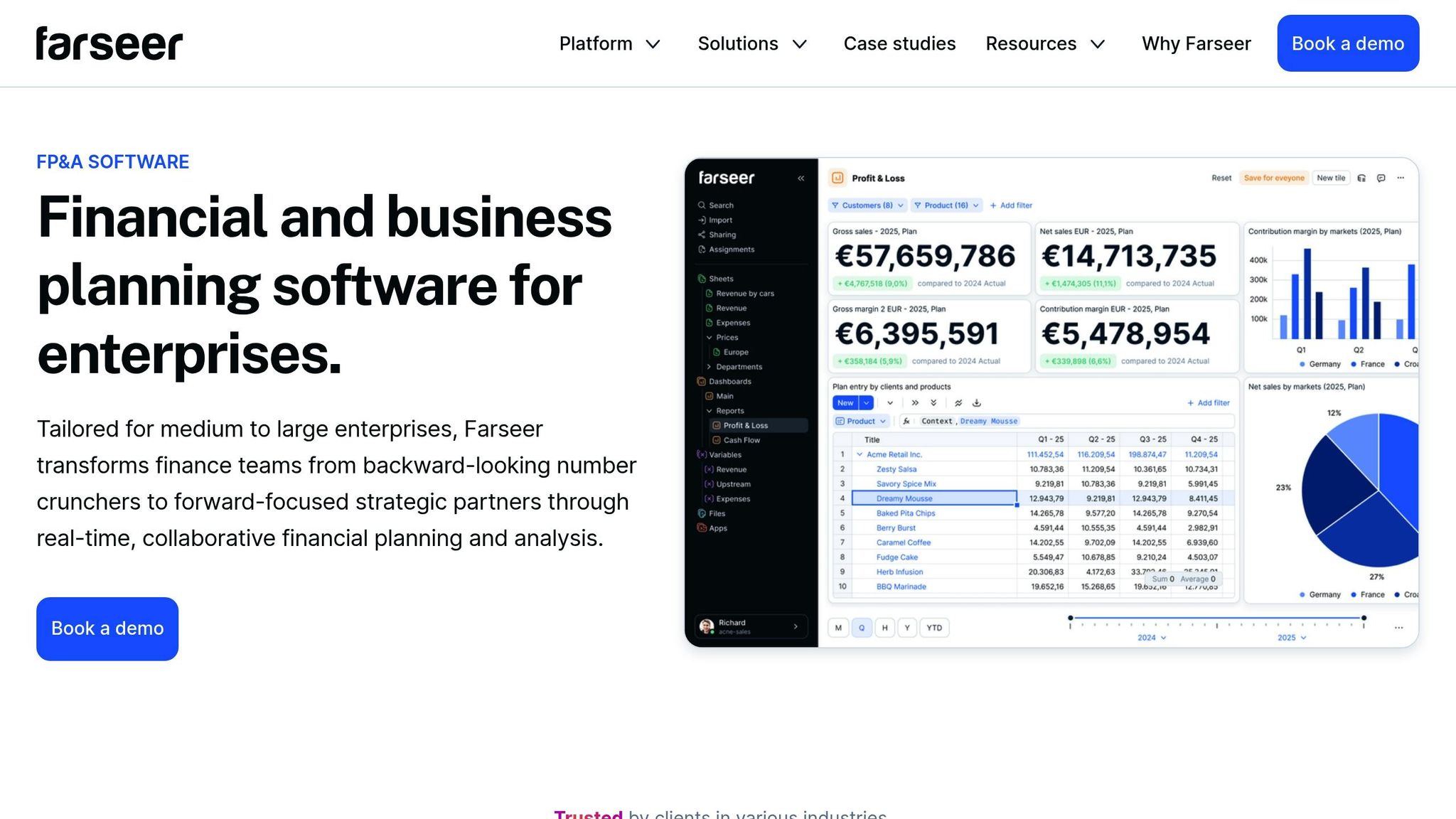Click the Europe sheet icon in the sidebar

tap(717, 352)
